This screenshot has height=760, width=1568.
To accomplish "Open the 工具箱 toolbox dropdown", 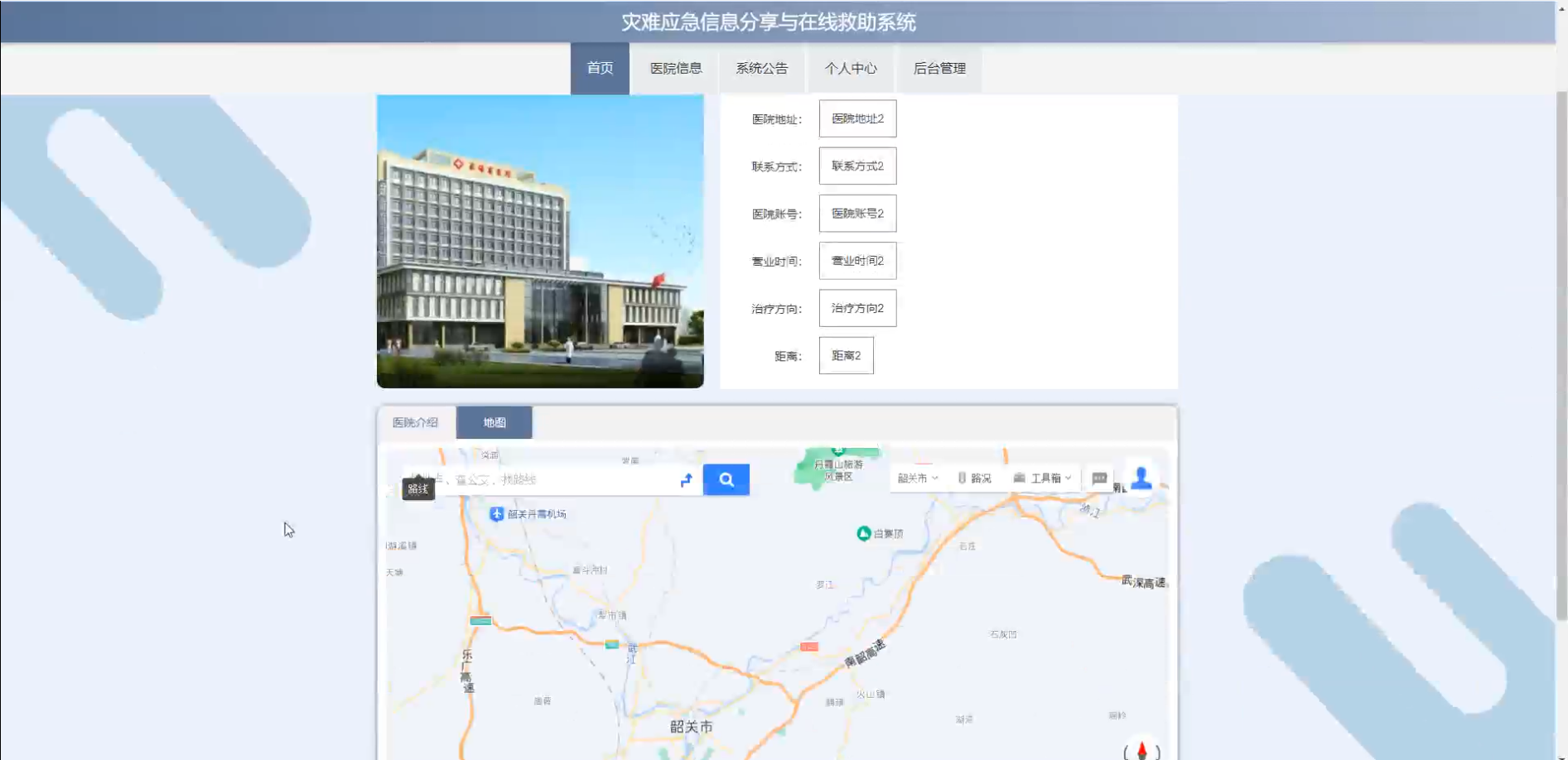I will (1043, 478).
